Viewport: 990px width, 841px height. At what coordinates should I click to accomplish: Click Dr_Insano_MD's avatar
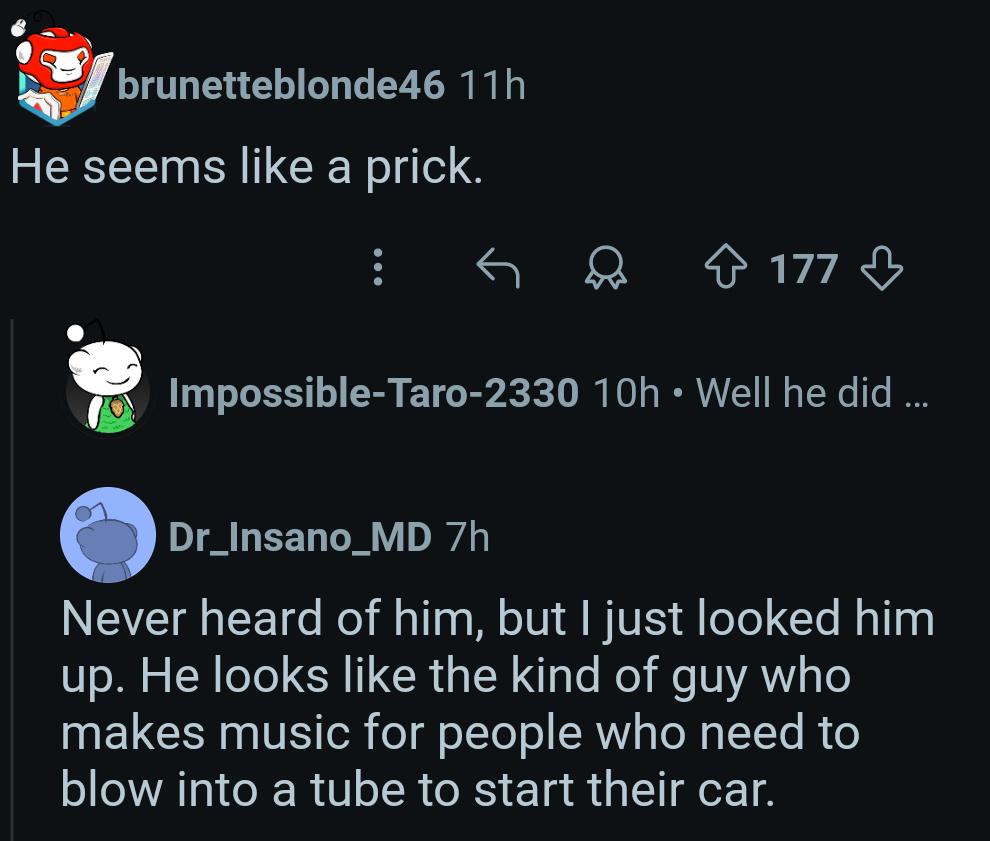coord(108,535)
